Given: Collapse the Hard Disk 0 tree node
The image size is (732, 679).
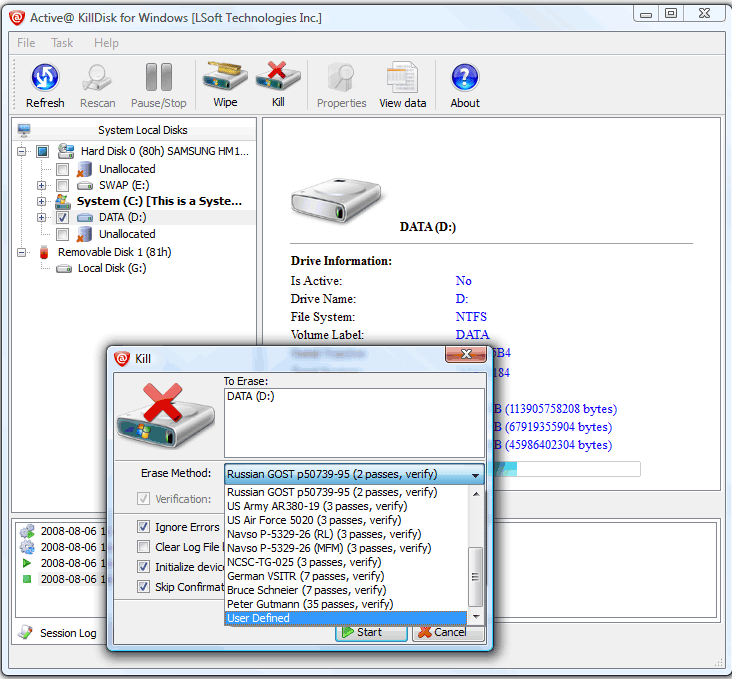Looking at the screenshot, I should pos(22,151).
